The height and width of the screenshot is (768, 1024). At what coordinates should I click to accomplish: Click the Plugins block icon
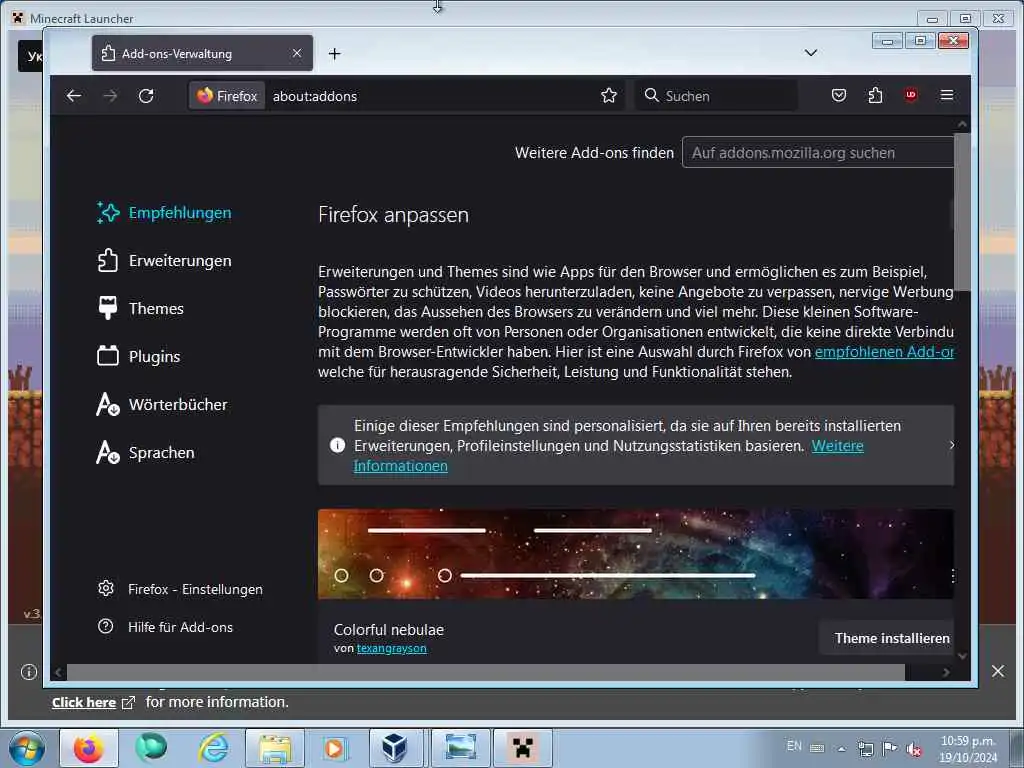[x=108, y=355]
